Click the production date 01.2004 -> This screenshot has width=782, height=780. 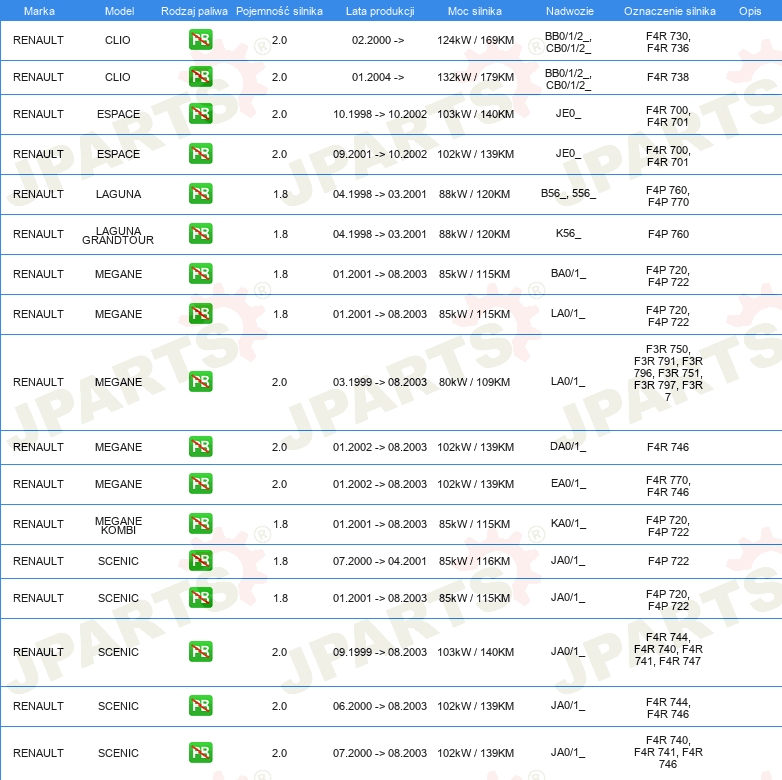point(378,77)
